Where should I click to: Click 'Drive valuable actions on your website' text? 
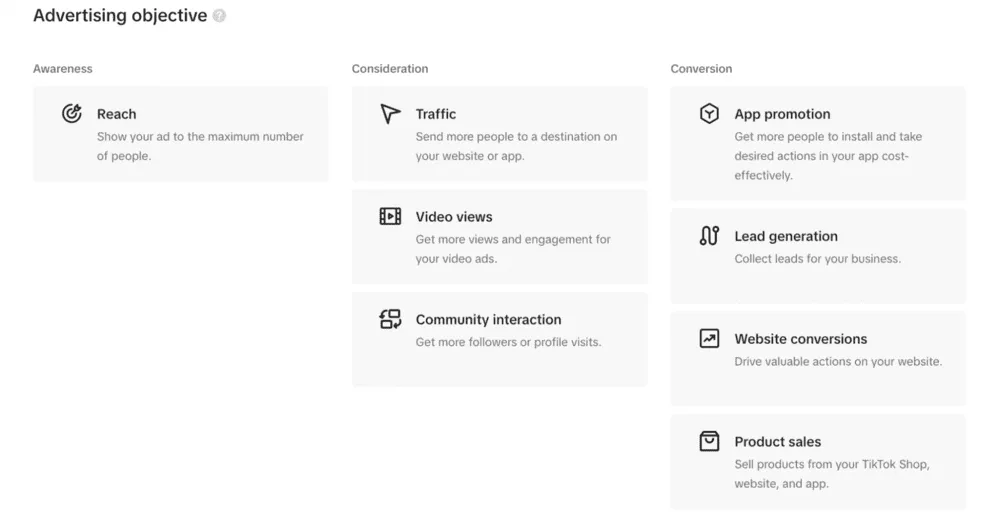pos(837,362)
